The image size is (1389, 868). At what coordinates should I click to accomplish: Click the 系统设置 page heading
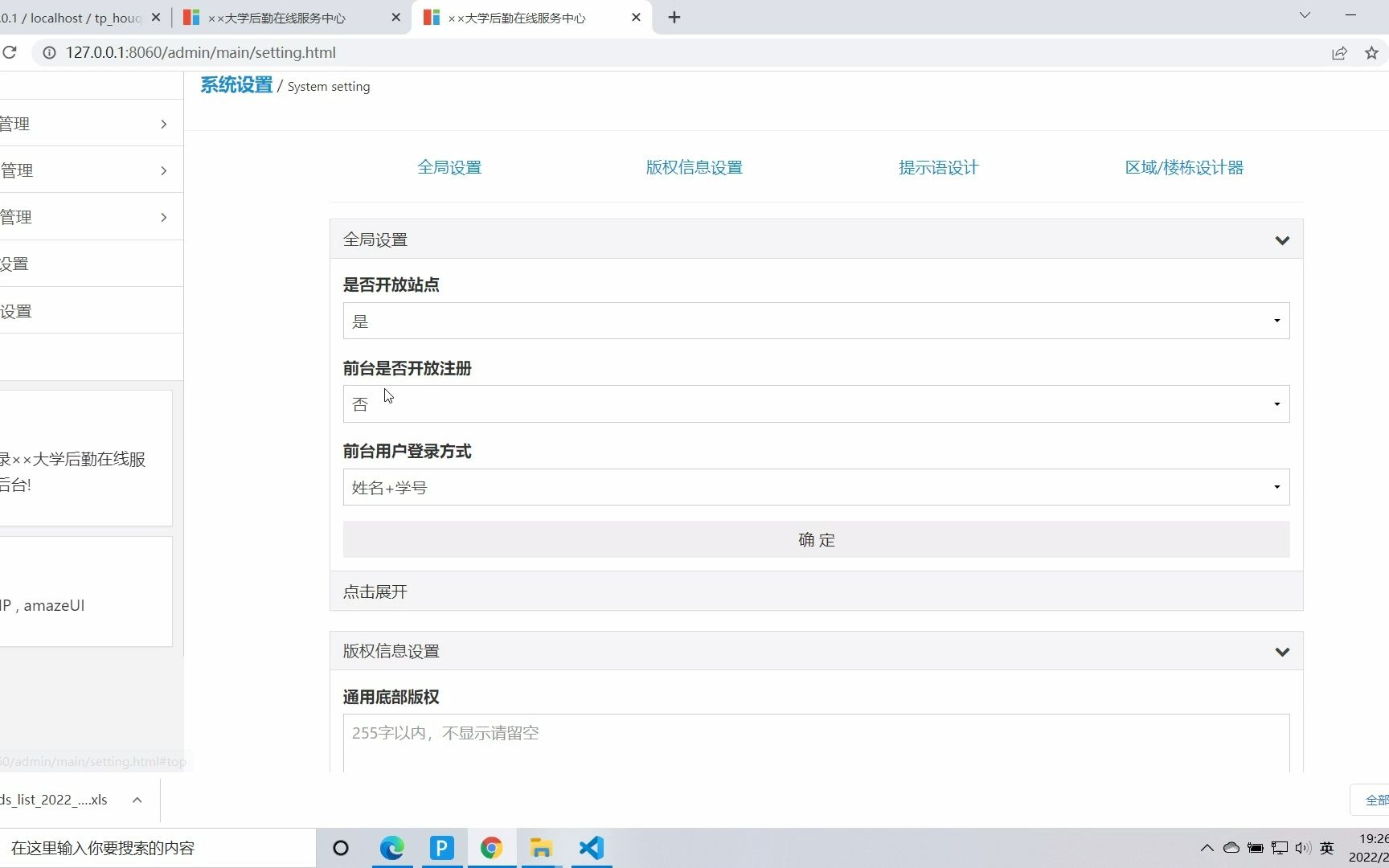236,84
